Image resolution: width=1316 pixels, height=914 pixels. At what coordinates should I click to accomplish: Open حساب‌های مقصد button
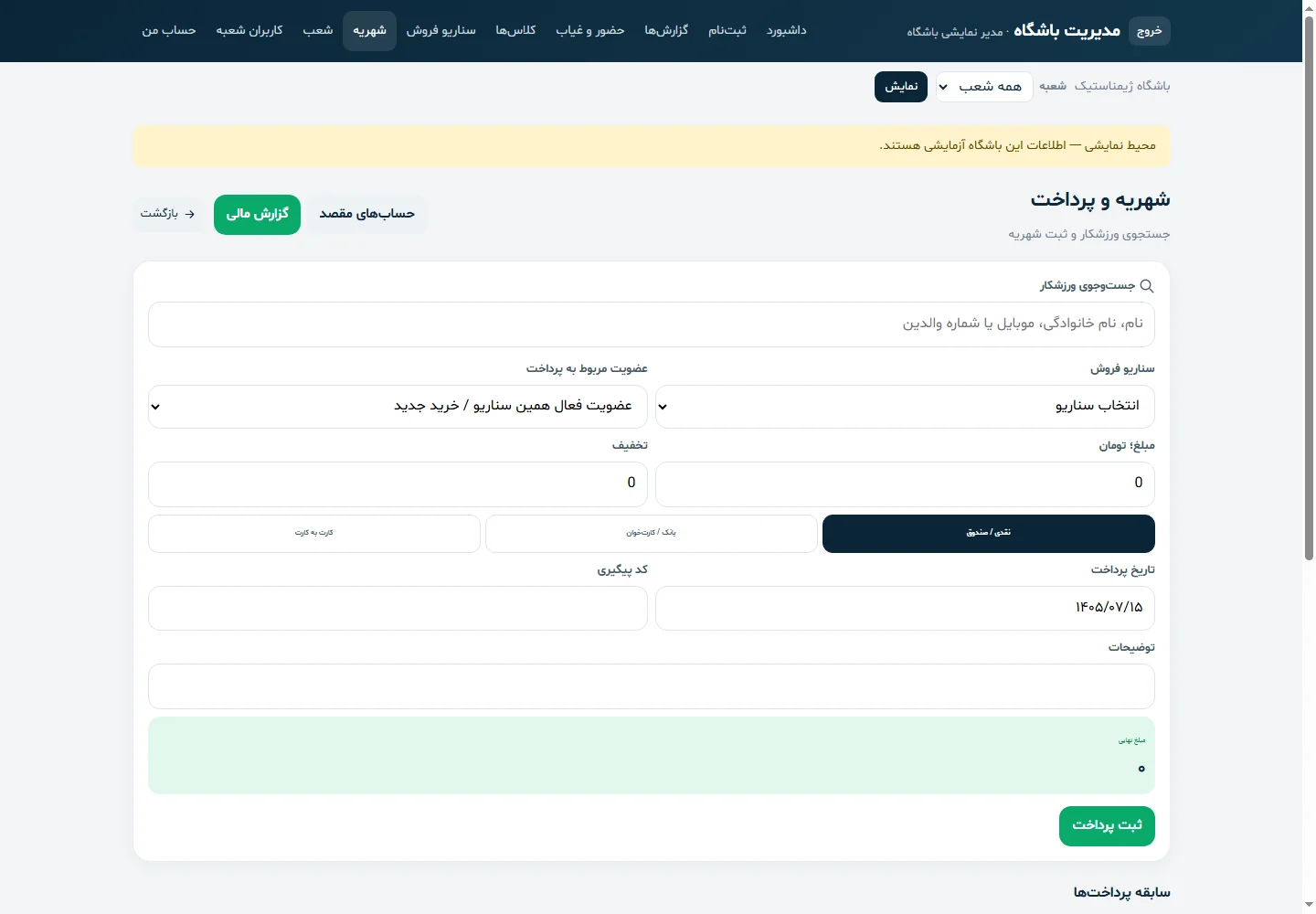pos(367,214)
